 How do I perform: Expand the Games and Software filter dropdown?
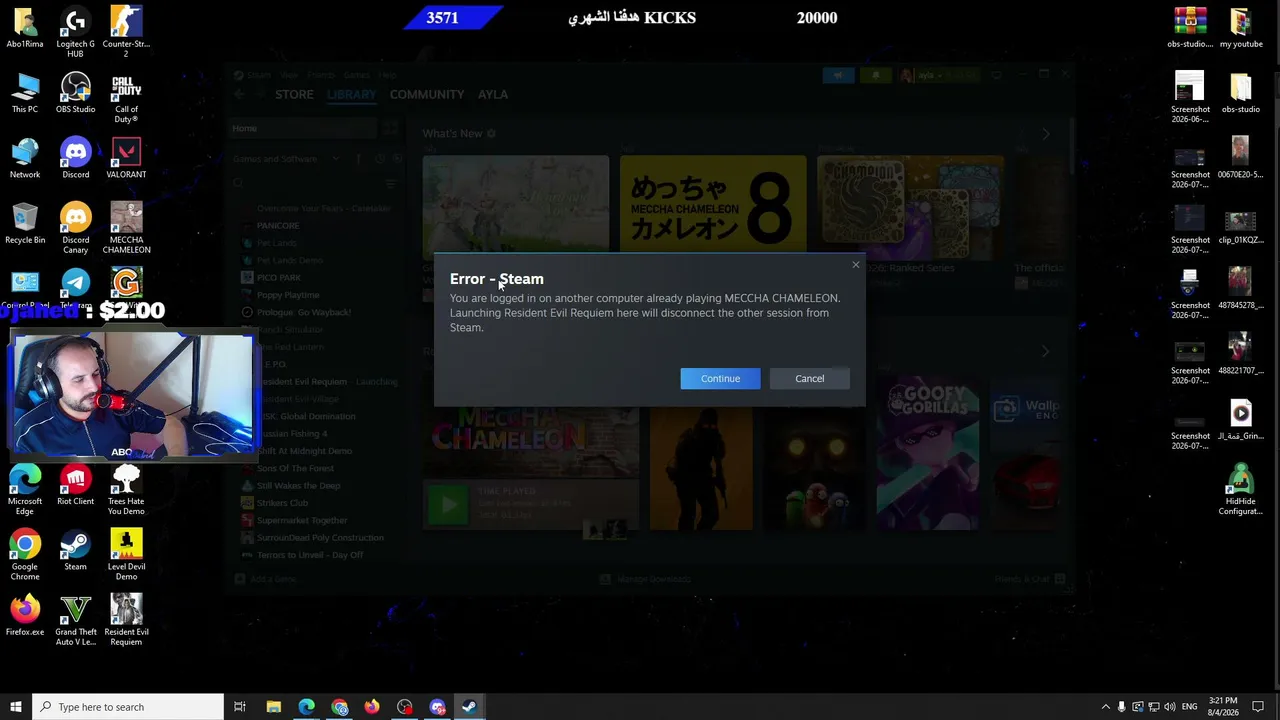[336, 159]
